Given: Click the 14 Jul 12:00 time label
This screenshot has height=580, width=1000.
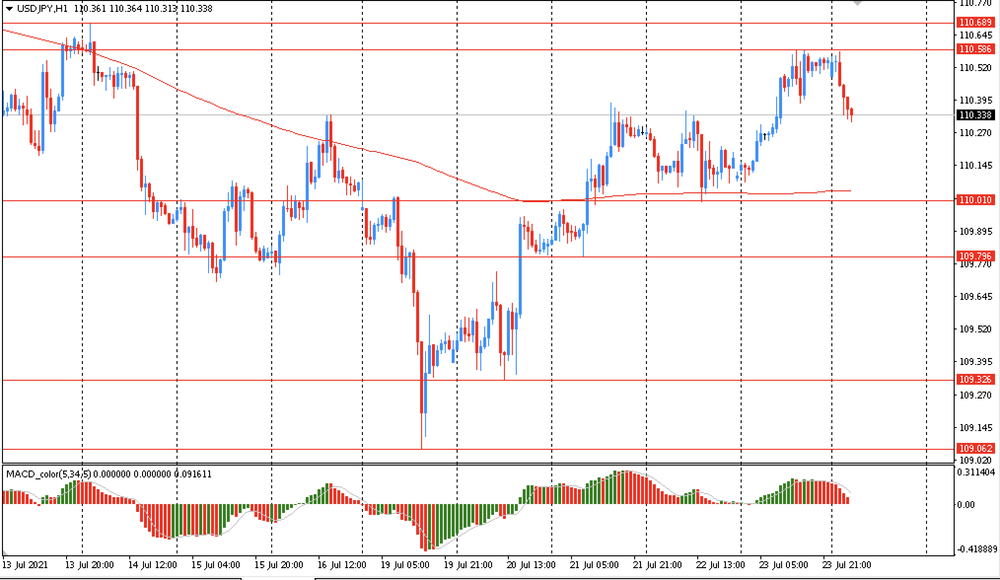Looking at the screenshot, I should click(x=152, y=565).
